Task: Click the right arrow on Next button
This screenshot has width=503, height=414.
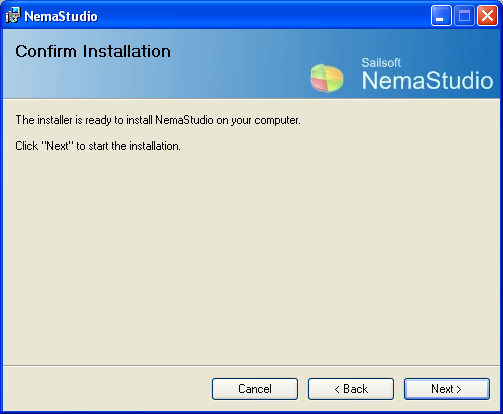Action: 459,389
